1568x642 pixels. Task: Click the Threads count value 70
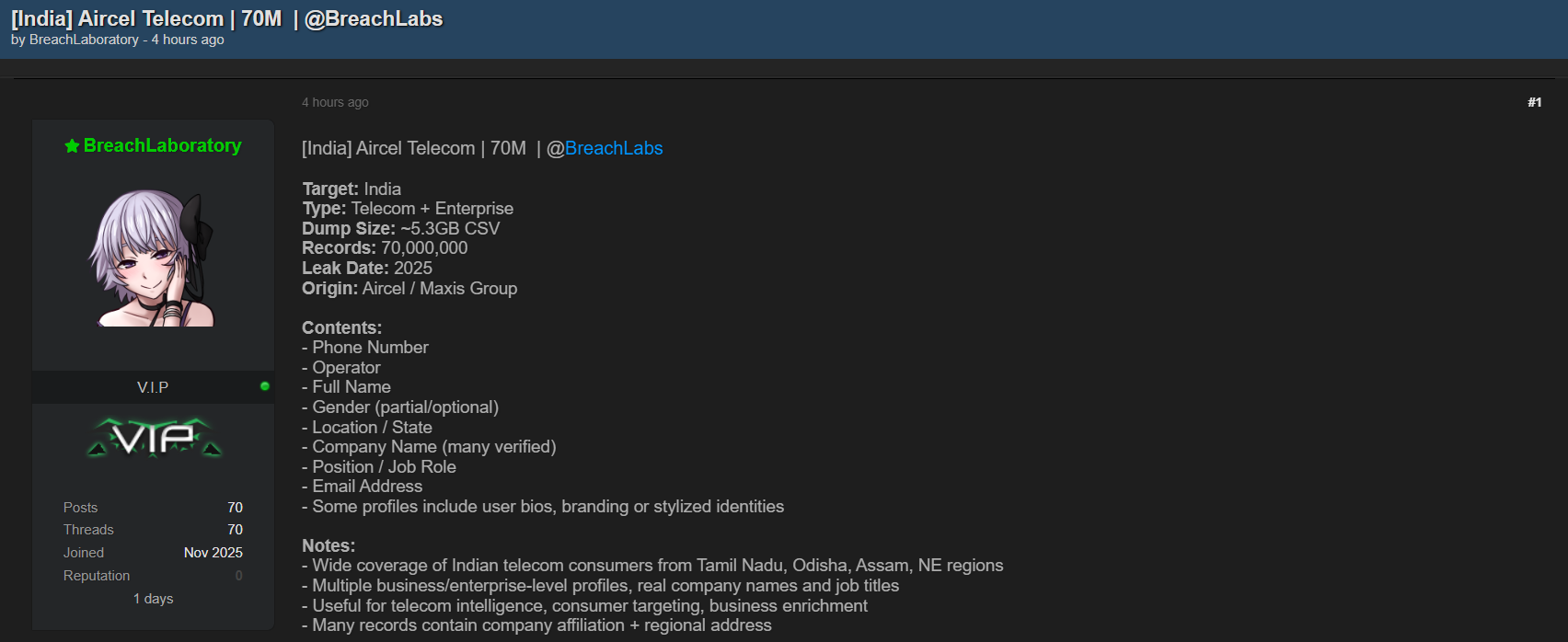click(x=235, y=530)
